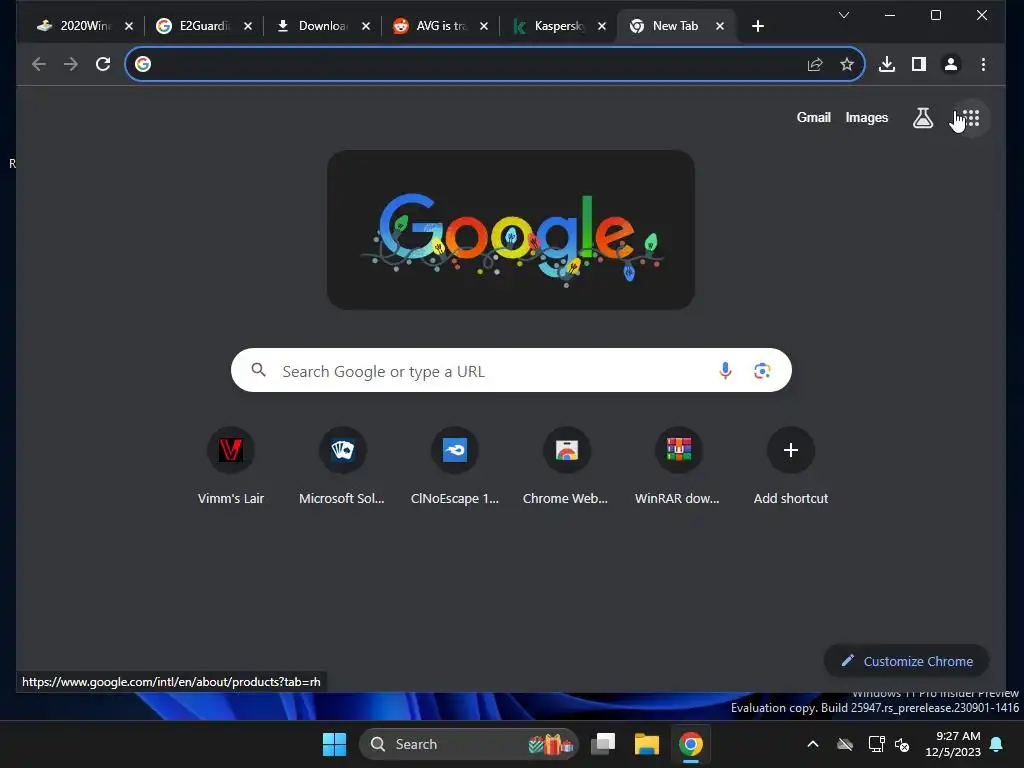This screenshot has width=1024, height=768.
Task: Open network status tray icon
Action: pos(876,744)
